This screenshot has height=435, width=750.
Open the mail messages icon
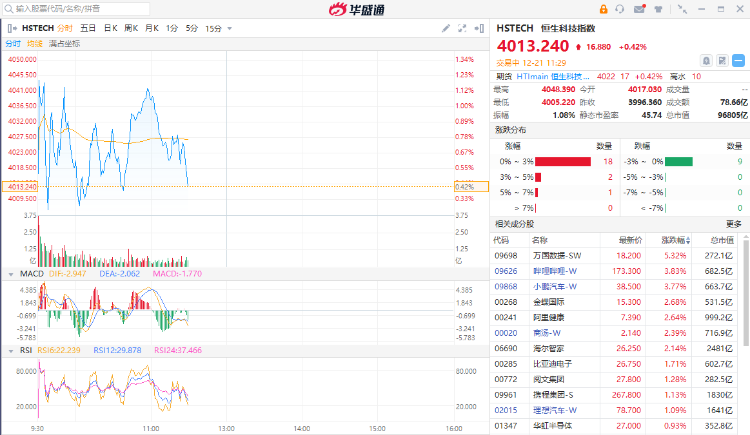[640, 9]
